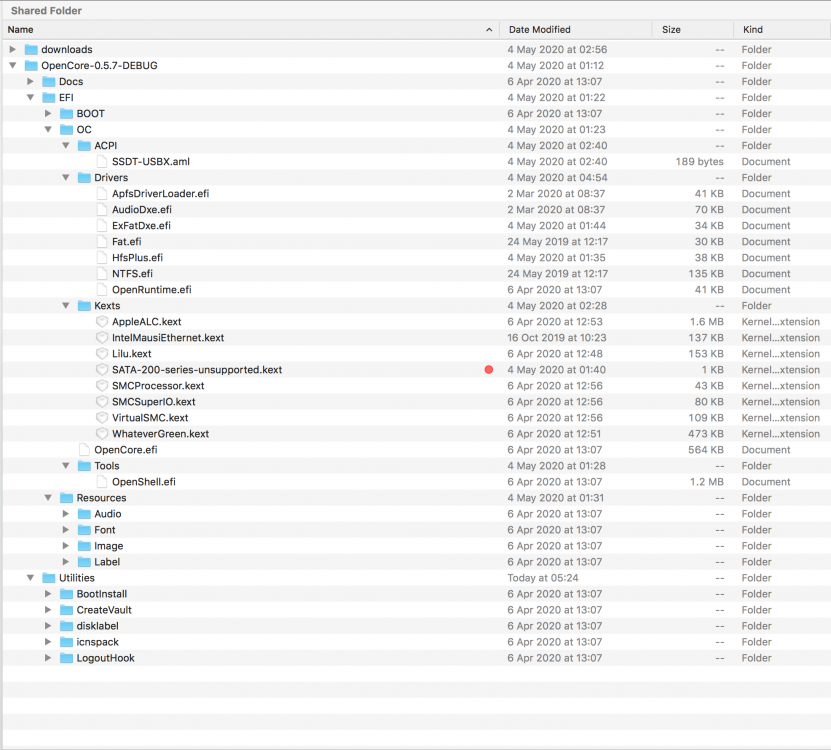Collapse the Resources folder triangle
This screenshot has height=750, width=831.
click(48, 498)
